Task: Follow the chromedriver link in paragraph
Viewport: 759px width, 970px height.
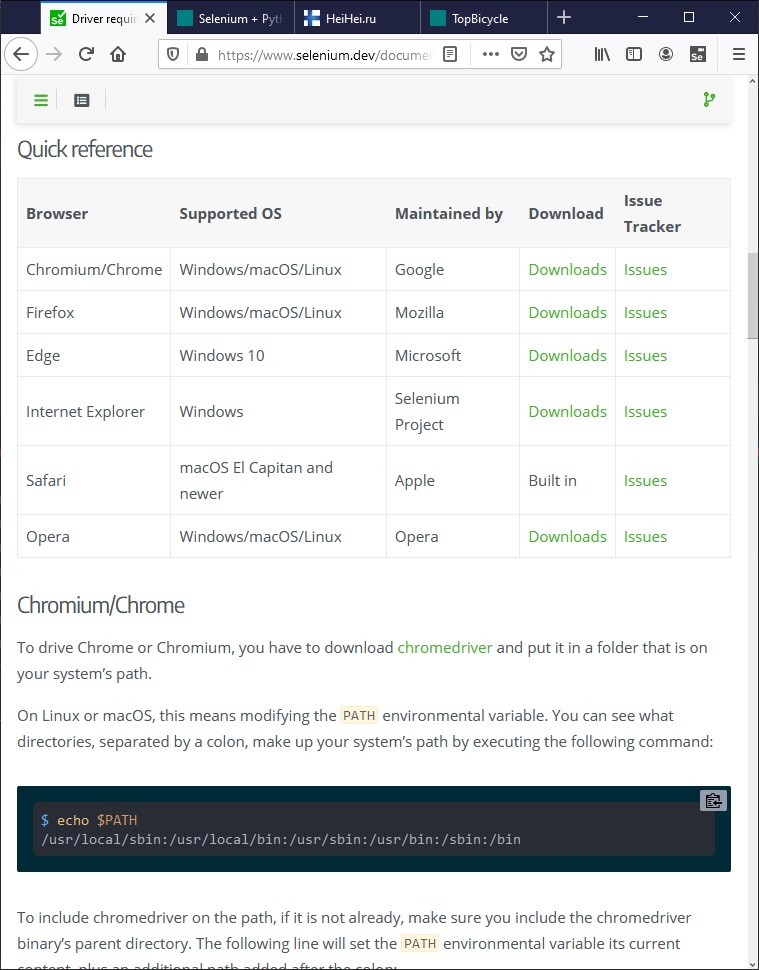Action: pos(445,648)
